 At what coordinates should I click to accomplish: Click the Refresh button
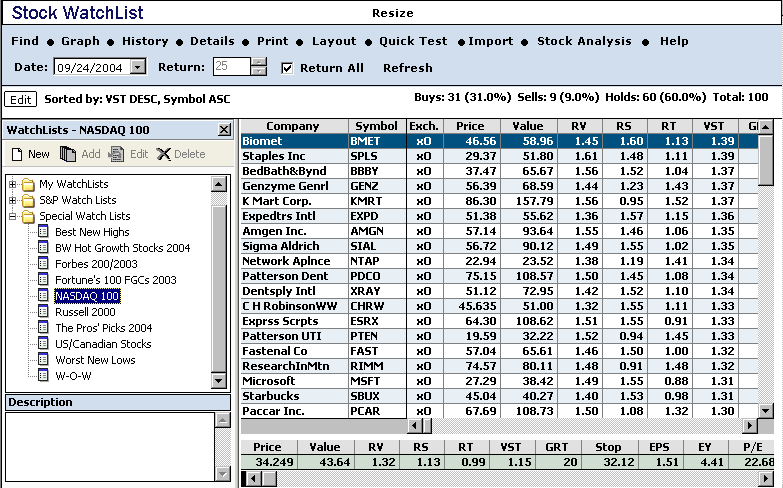tap(407, 68)
